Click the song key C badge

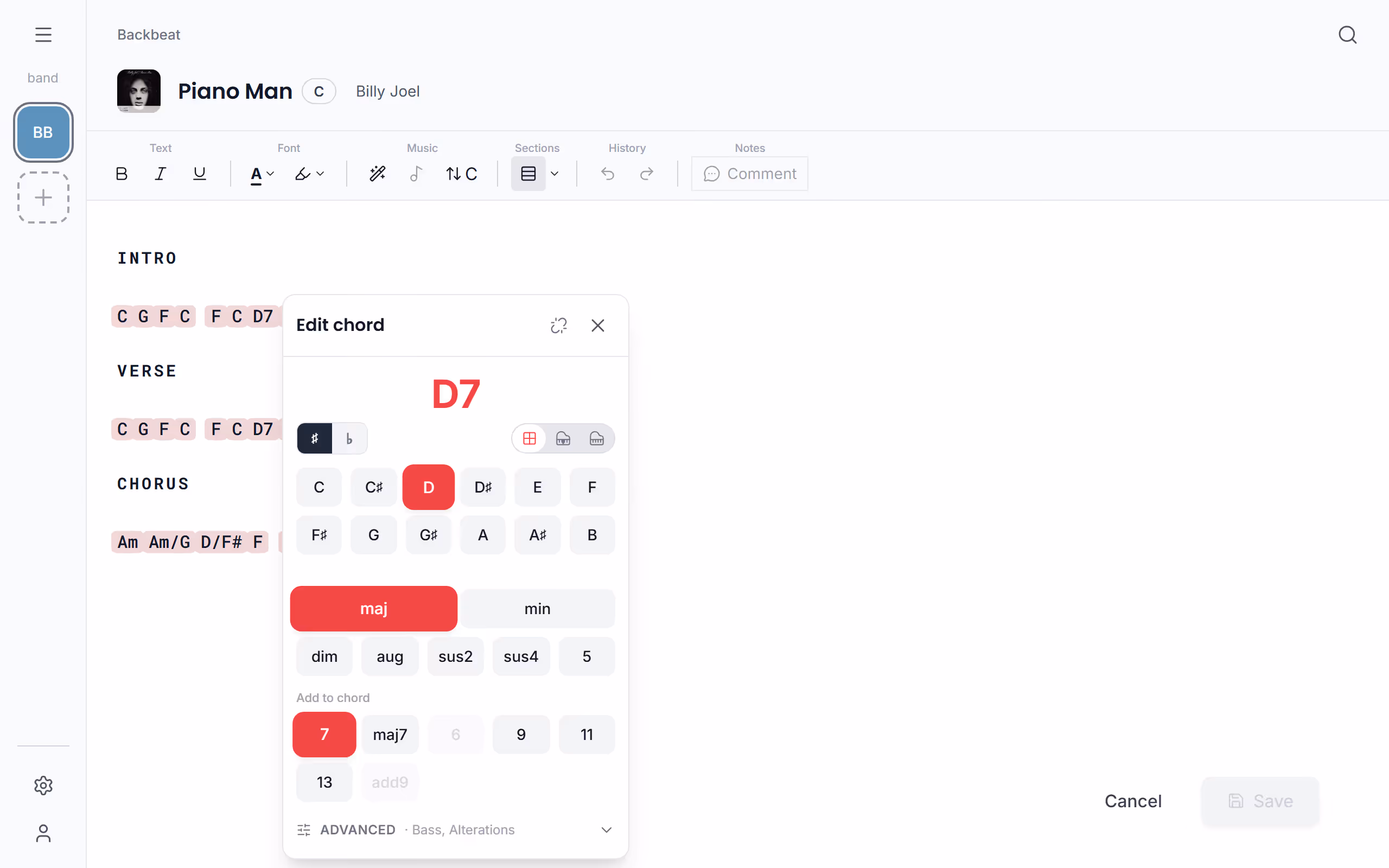click(x=318, y=91)
